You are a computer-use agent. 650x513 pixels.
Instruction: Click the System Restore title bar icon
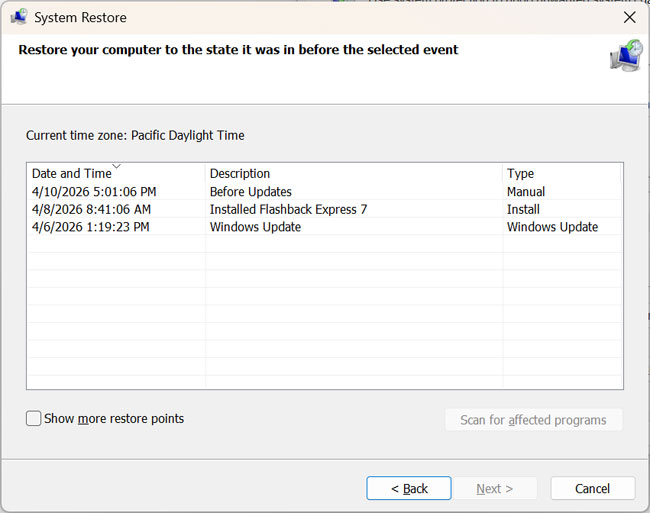click(x=19, y=17)
